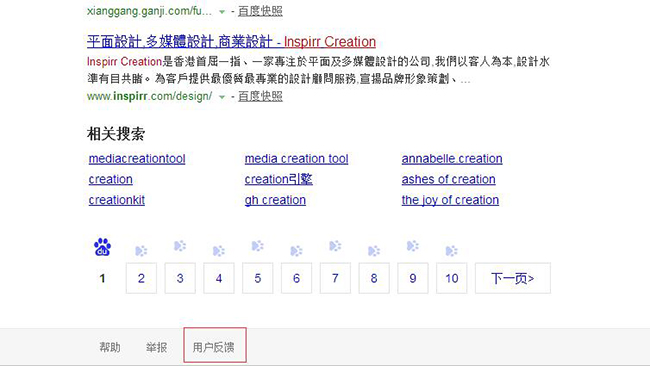Search related term ashes of creation

coord(449,179)
